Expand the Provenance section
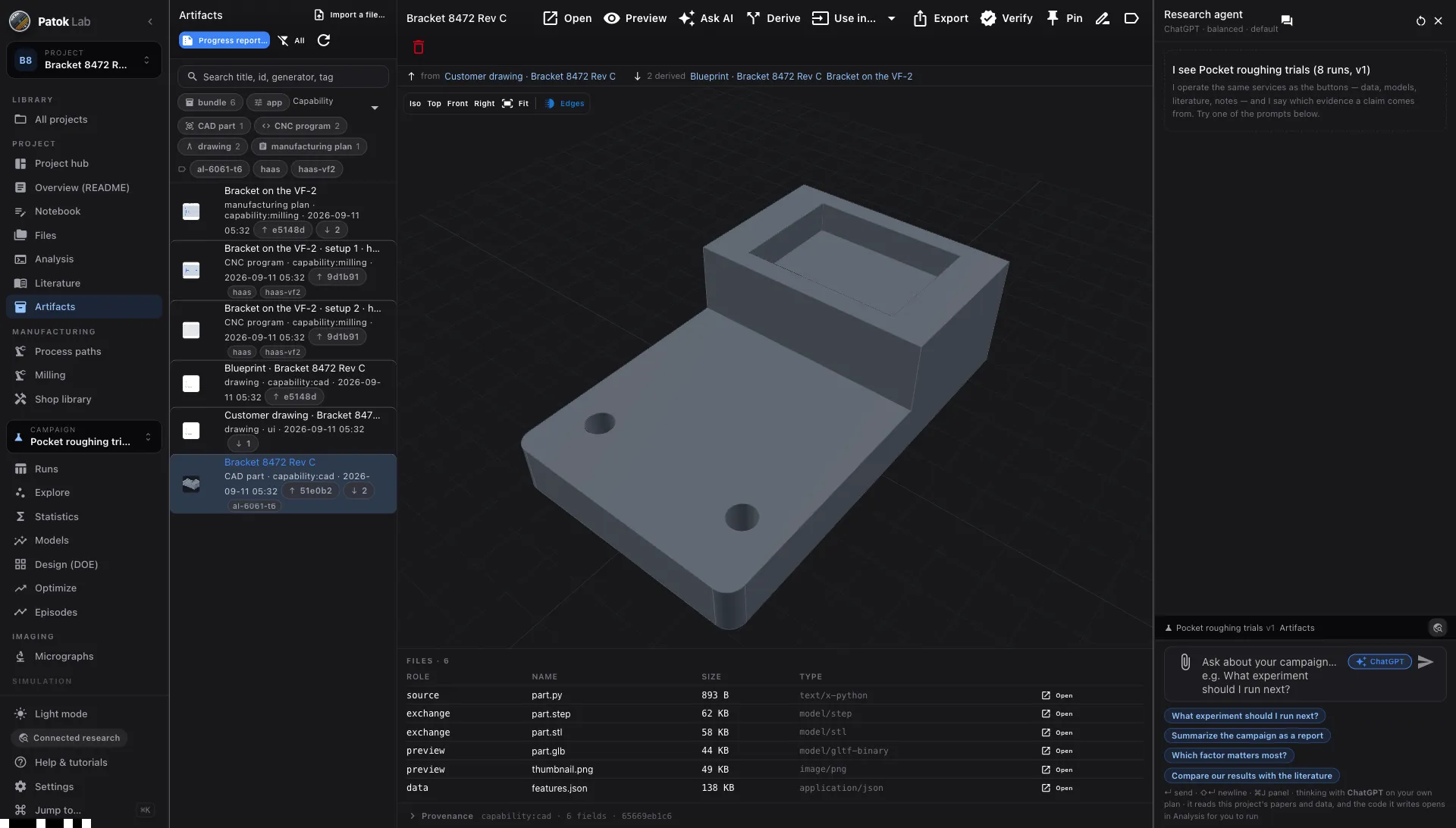1456x828 pixels. (x=441, y=817)
